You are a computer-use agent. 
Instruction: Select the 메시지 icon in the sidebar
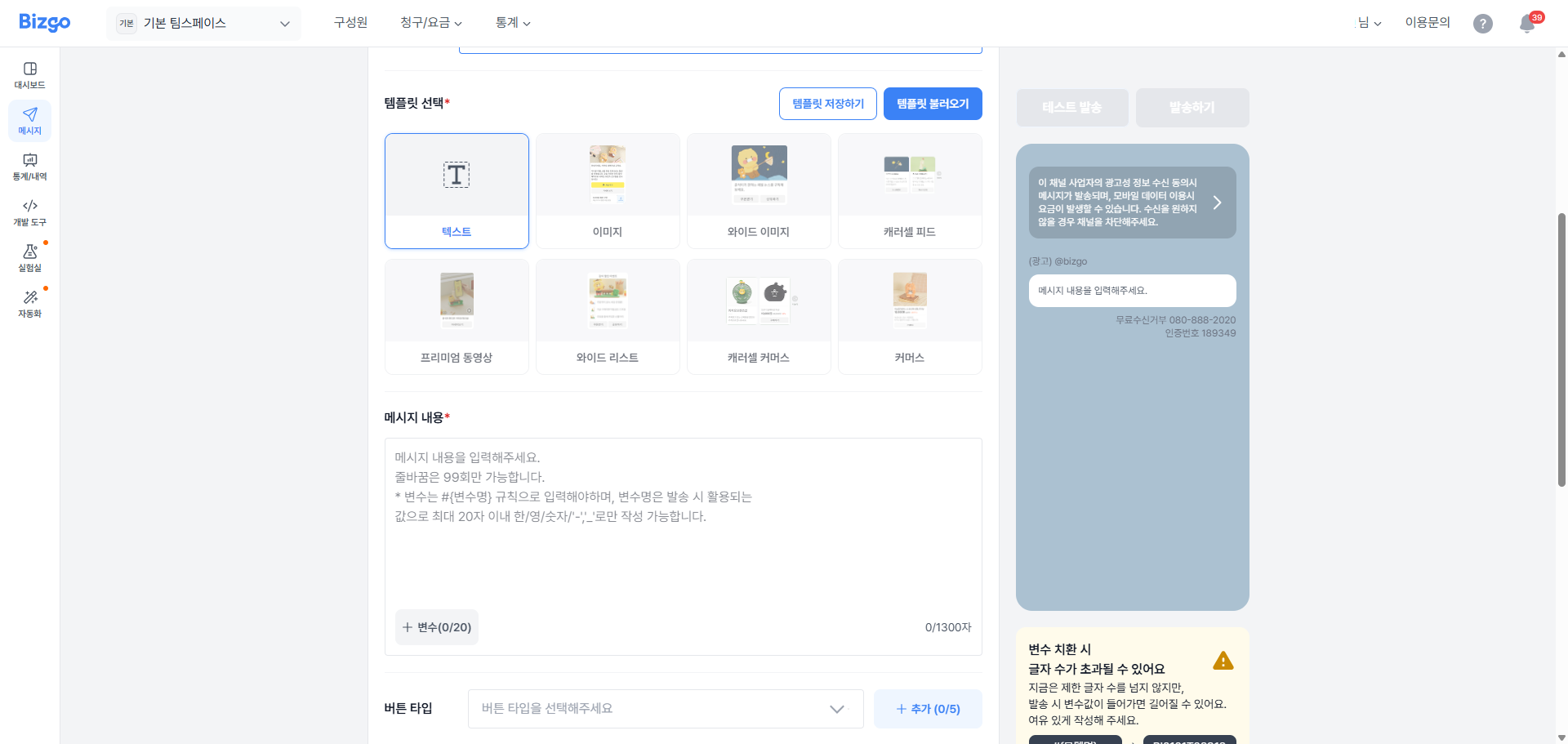click(29, 120)
